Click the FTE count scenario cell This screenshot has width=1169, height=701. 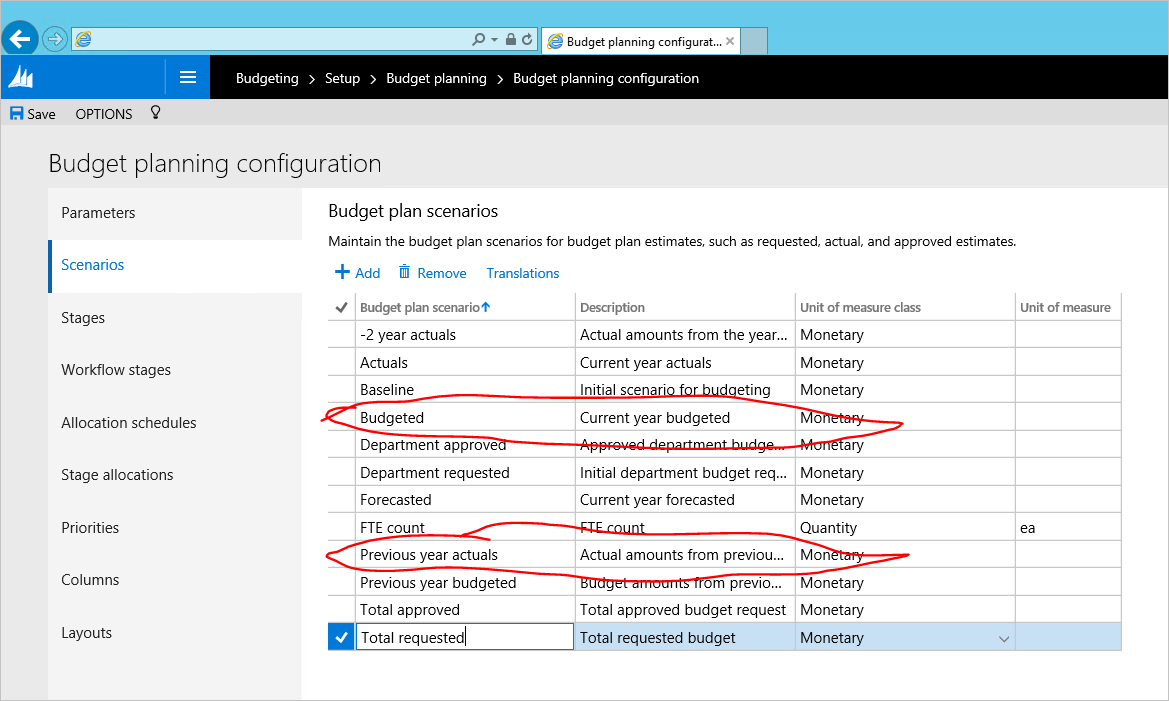click(465, 527)
